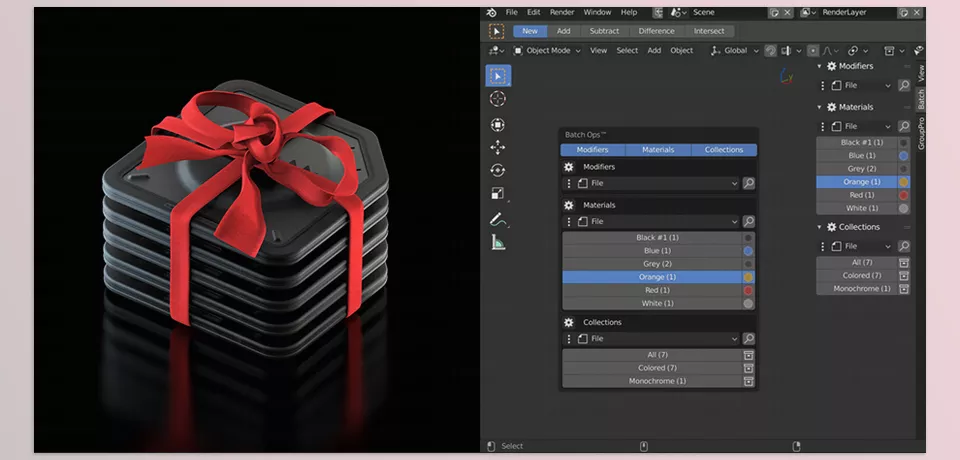Click search icon in popup Materials row
The height and width of the screenshot is (460, 960).
748,221
